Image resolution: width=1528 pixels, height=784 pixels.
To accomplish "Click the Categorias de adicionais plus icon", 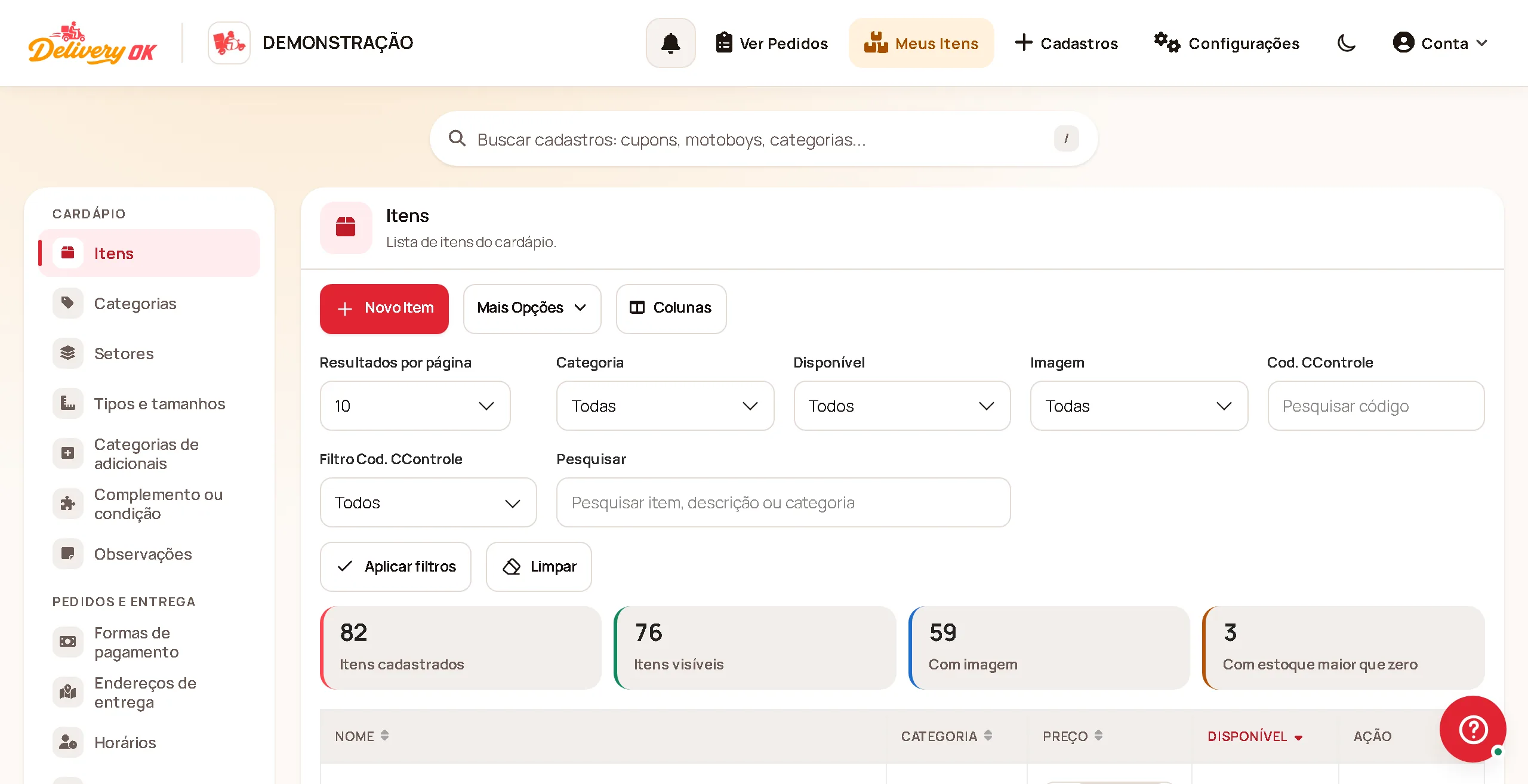I will coord(68,453).
